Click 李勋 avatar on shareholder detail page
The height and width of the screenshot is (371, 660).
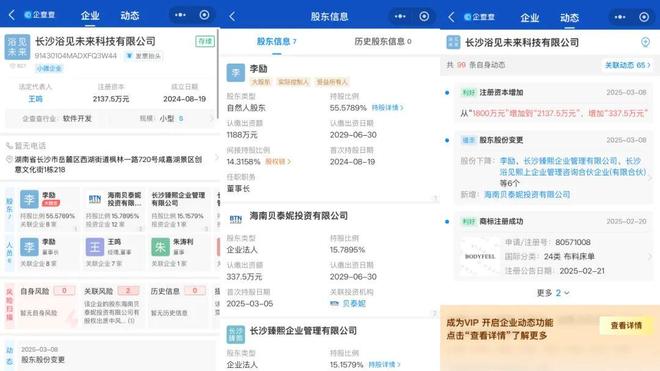(x=236, y=72)
